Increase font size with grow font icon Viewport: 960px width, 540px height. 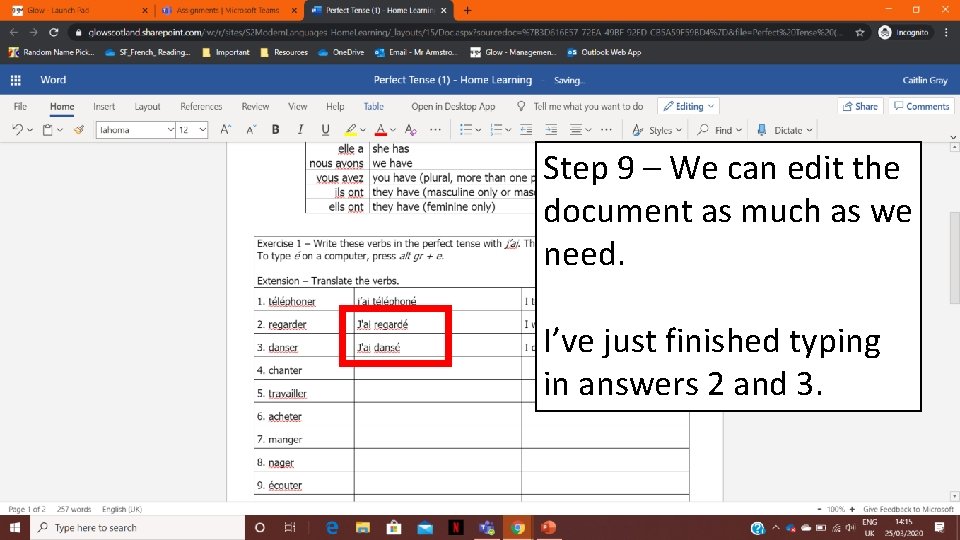(225, 130)
